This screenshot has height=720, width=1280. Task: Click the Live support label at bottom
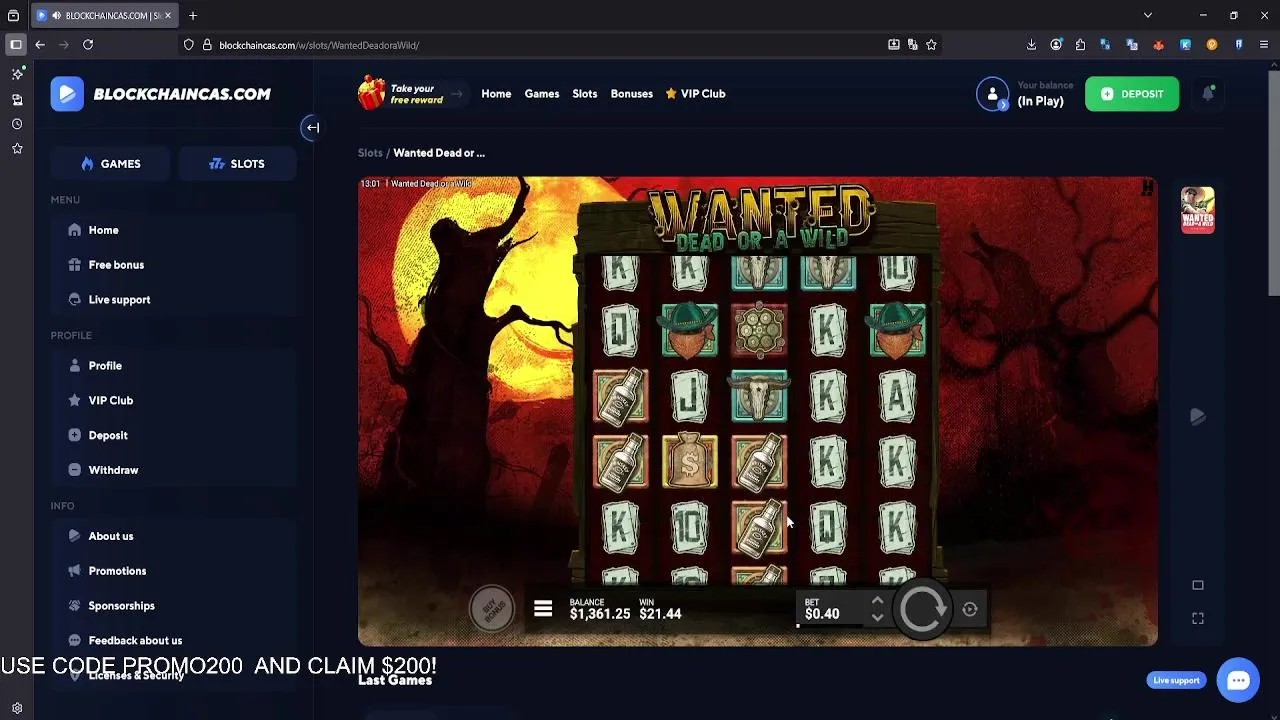[1176, 681]
